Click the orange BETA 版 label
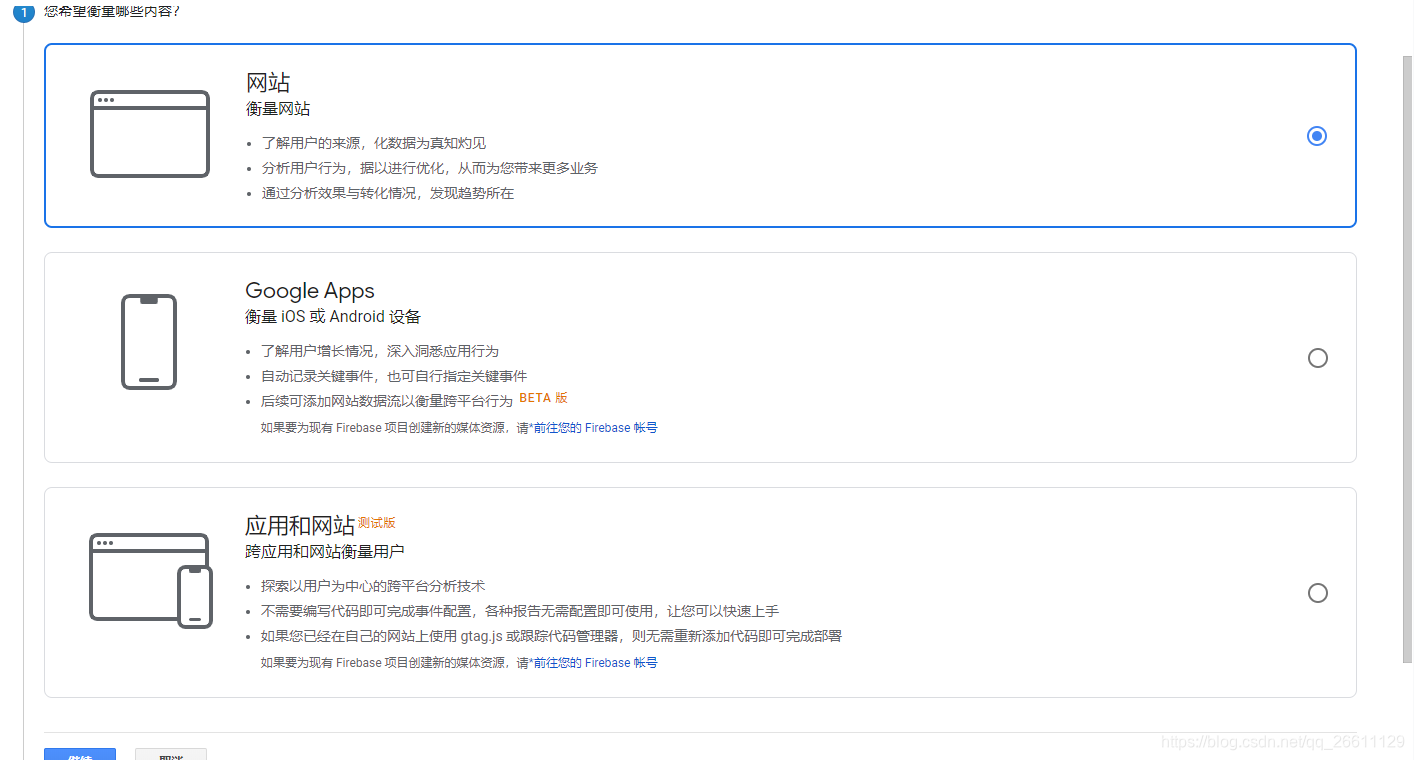The width and height of the screenshot is (1414, 760). [543, 398]
